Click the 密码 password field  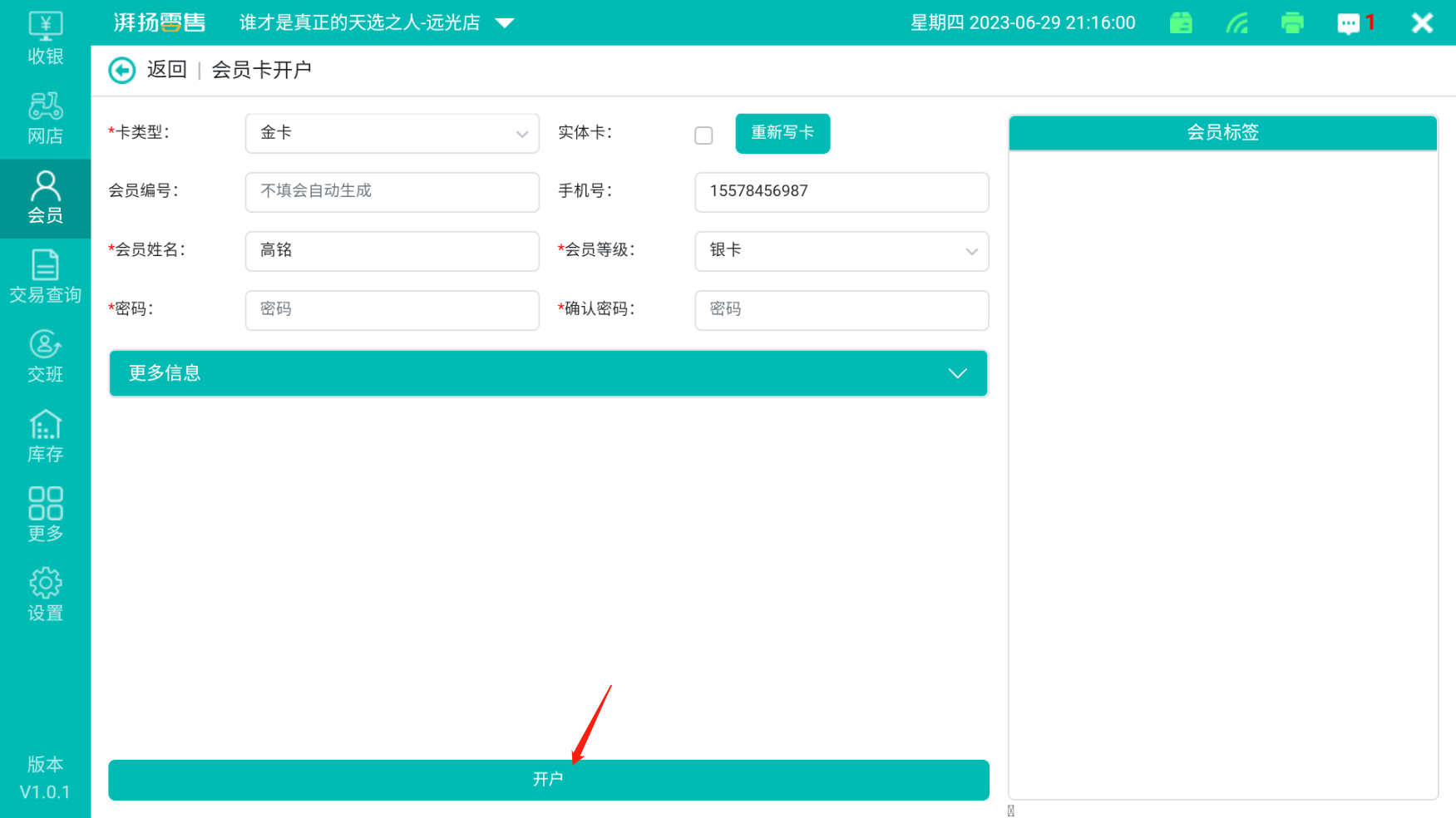[392, 310]
